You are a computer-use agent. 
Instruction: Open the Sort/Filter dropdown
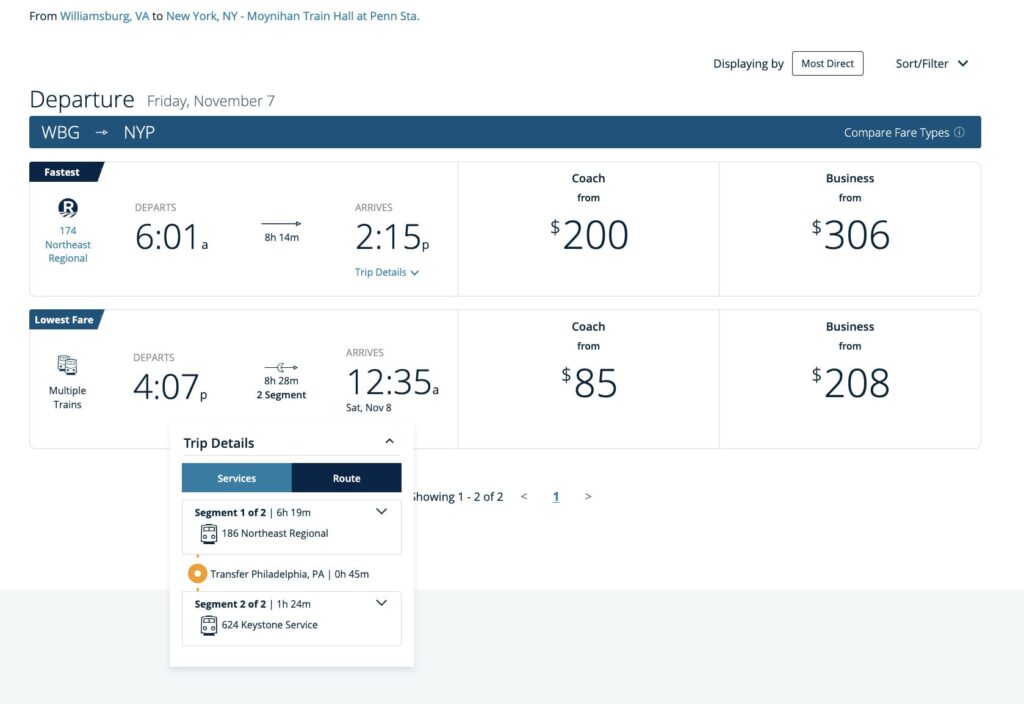(x=932, y=64)
